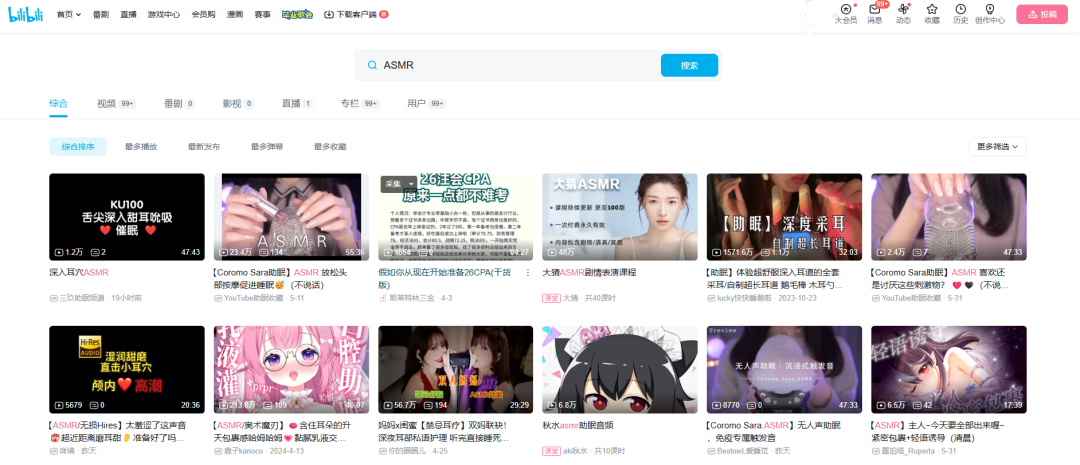Select the 最多弹幕 sort option

267,147
